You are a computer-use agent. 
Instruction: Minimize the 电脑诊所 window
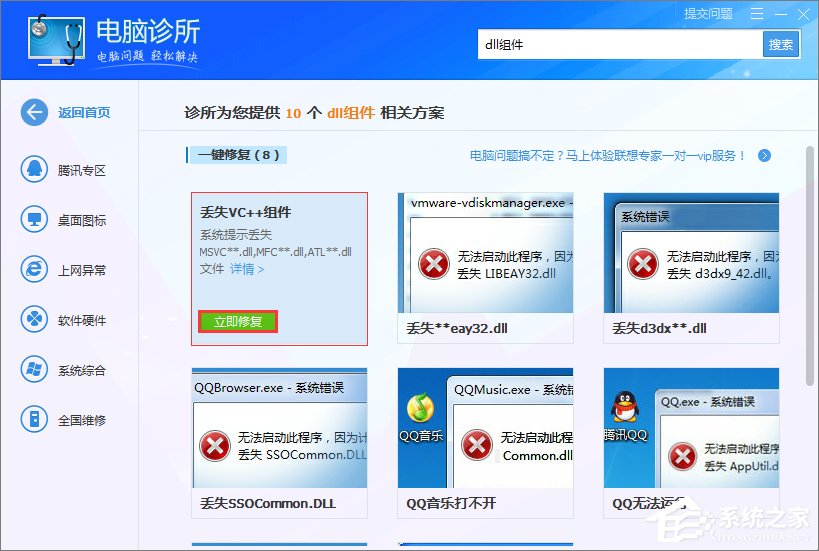click(x=781, y=15)
